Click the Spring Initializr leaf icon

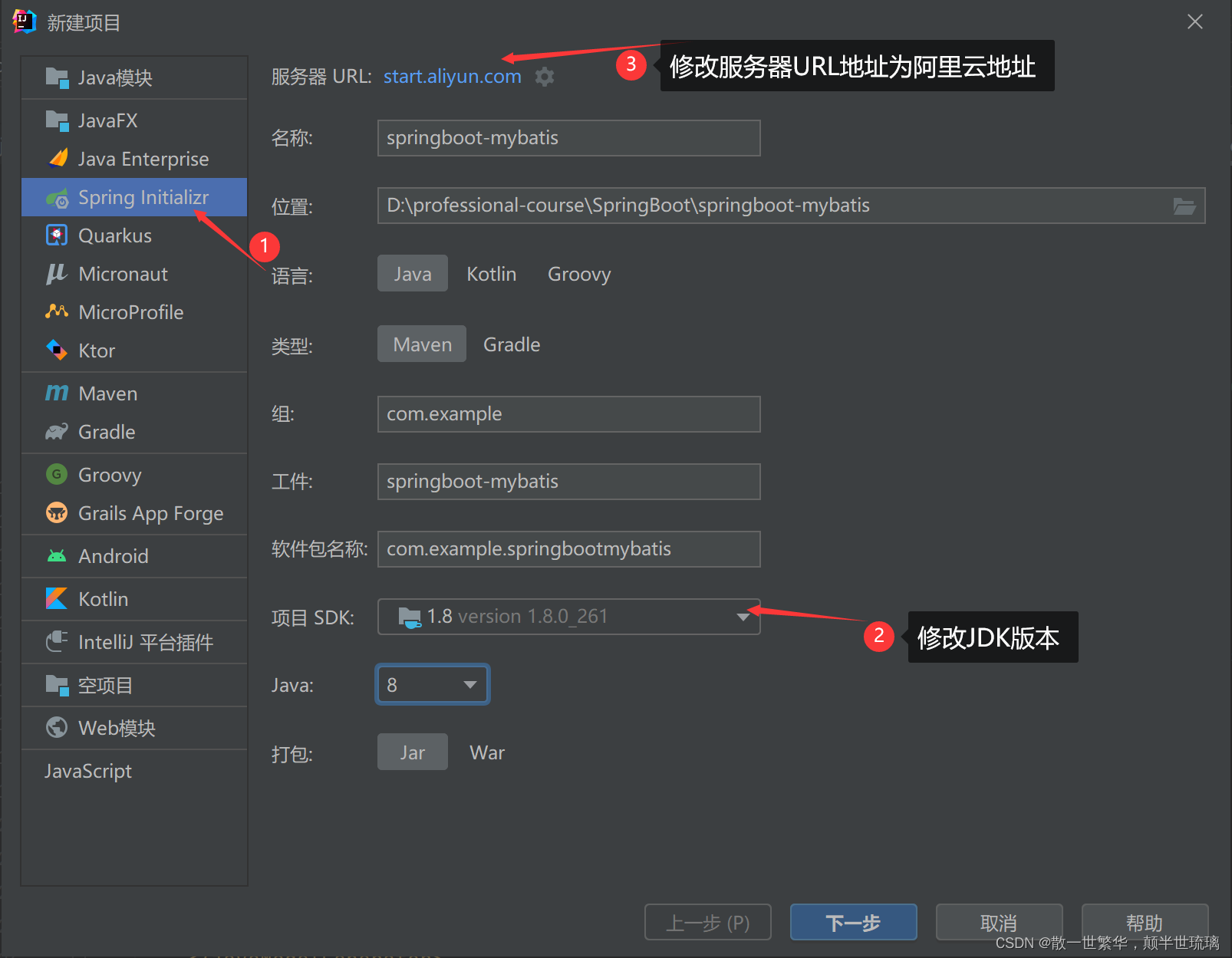[57, 198]
